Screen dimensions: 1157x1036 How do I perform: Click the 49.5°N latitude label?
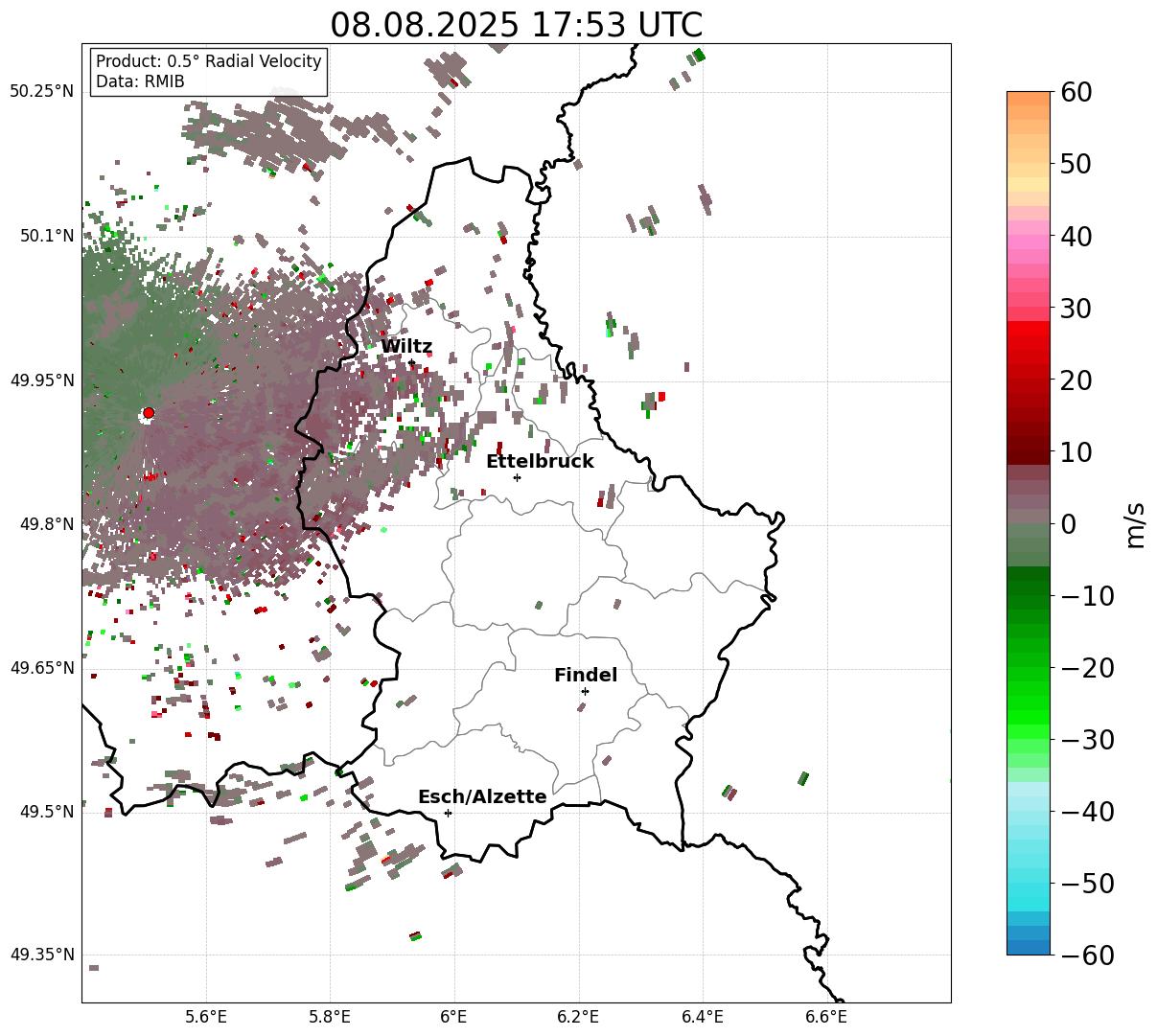tap(46, 812)
